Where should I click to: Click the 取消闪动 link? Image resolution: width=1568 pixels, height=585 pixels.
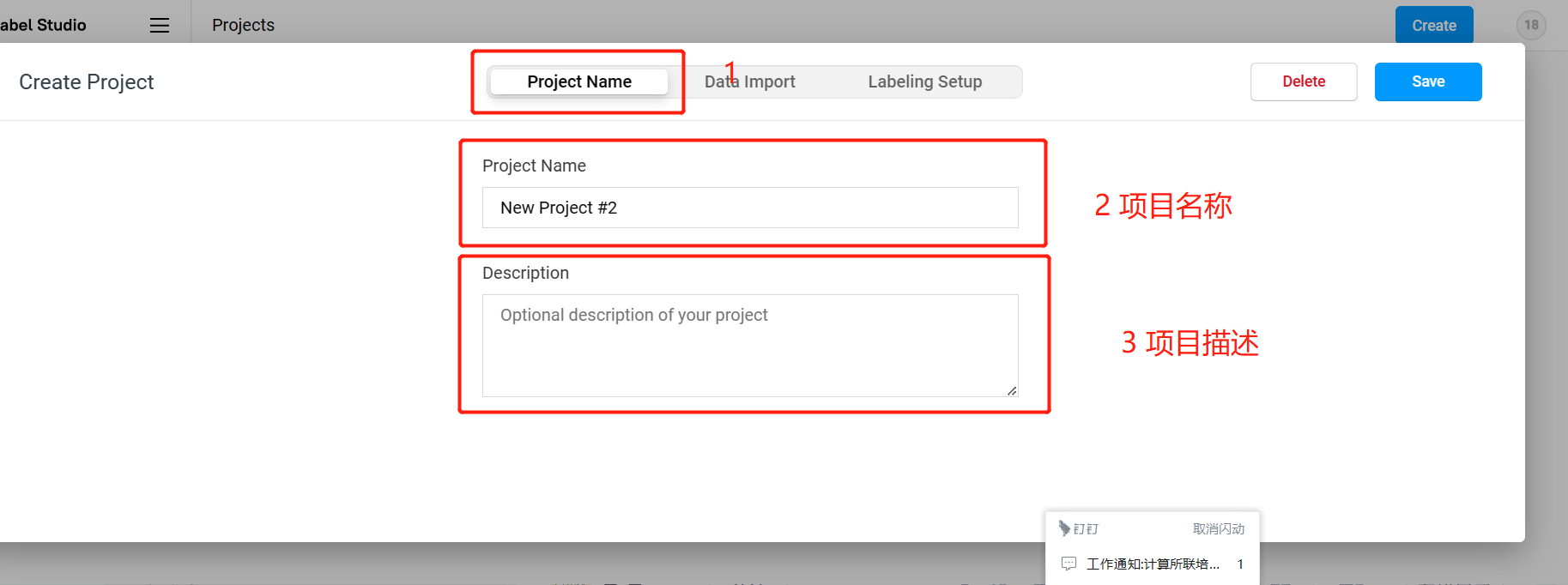[1218, 528]
